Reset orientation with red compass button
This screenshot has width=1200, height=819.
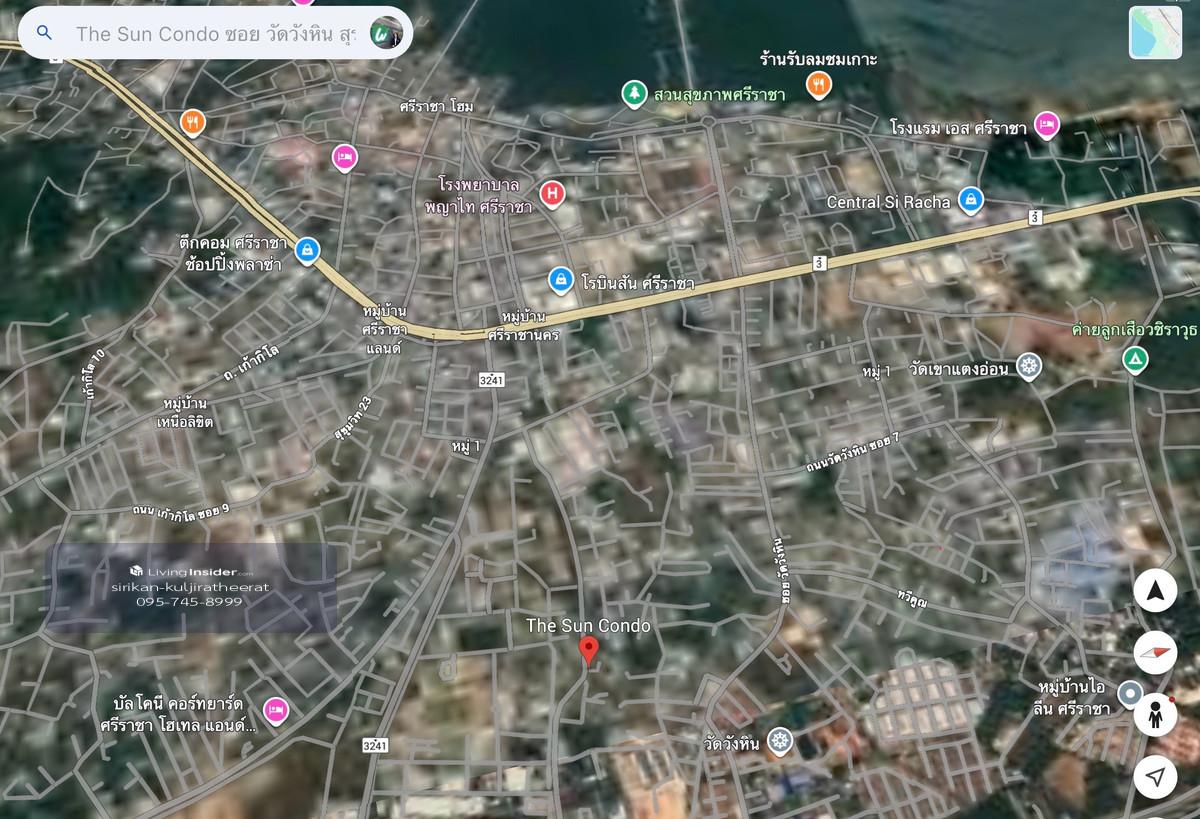1155,652
